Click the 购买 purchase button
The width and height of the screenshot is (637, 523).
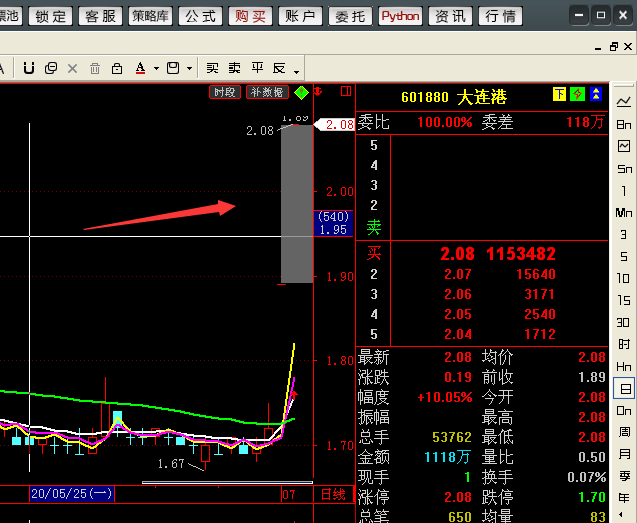[x=250, y=16]
